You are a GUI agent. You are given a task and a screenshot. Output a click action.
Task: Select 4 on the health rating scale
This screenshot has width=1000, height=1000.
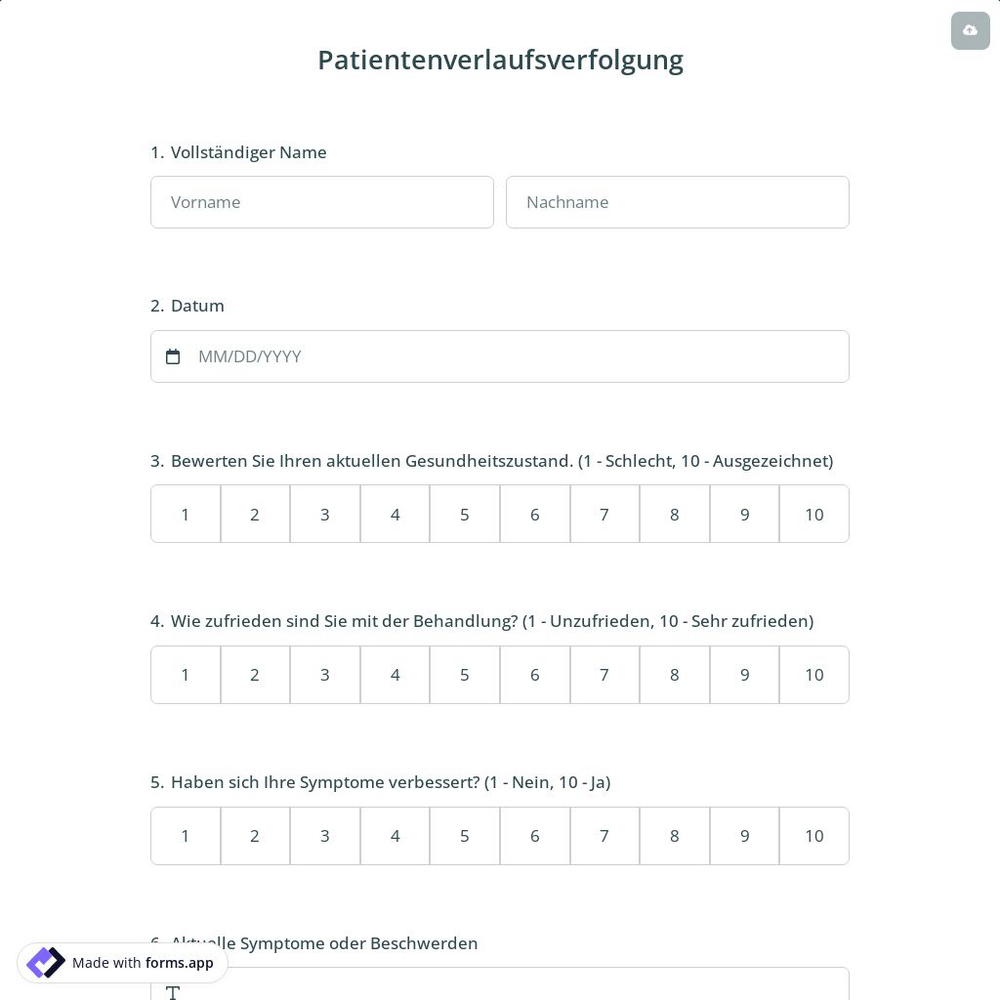394,514
